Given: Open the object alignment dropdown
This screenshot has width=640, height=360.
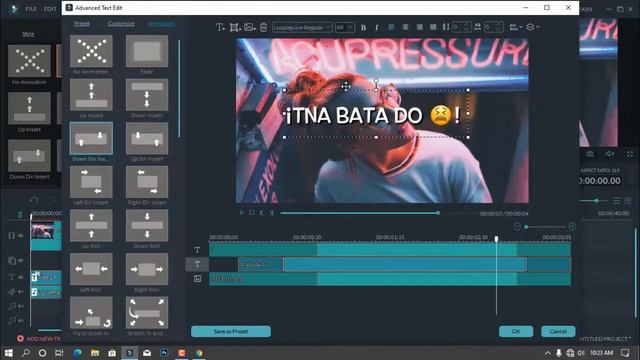Looking at the screenshot, I should click(x=516, y=27).
